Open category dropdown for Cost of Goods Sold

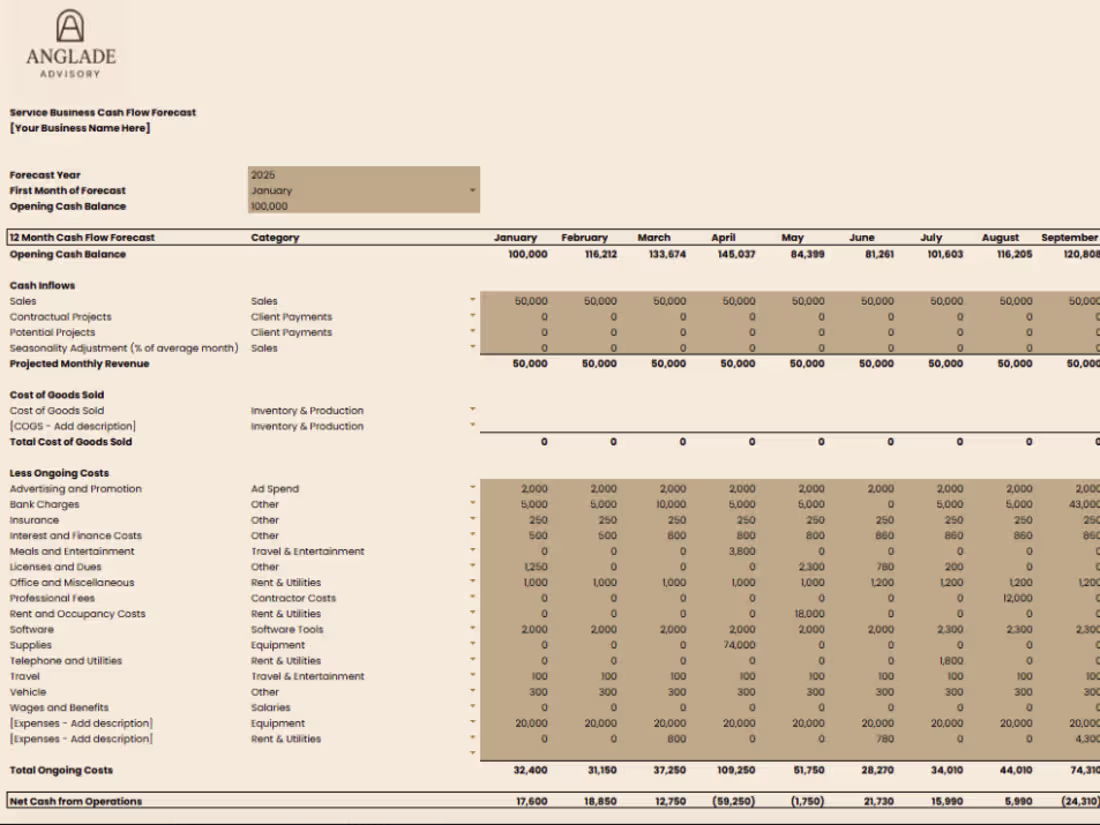(473, 409)
